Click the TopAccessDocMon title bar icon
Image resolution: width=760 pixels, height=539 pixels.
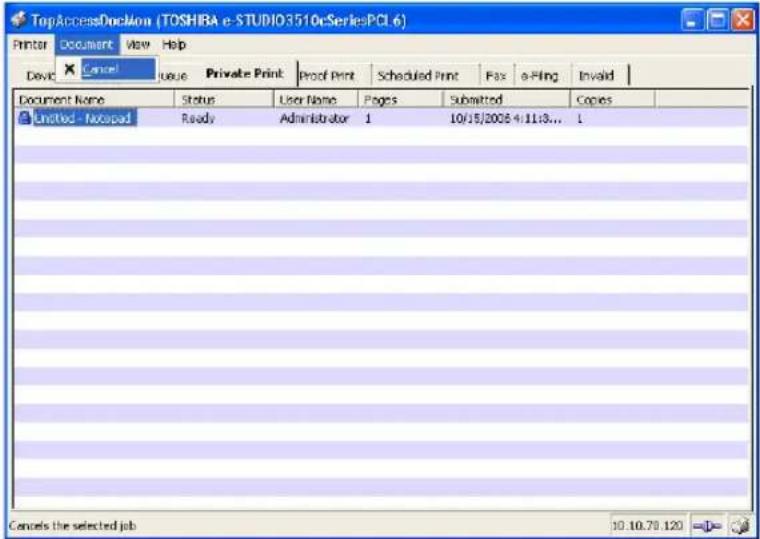tap(18, 20)
